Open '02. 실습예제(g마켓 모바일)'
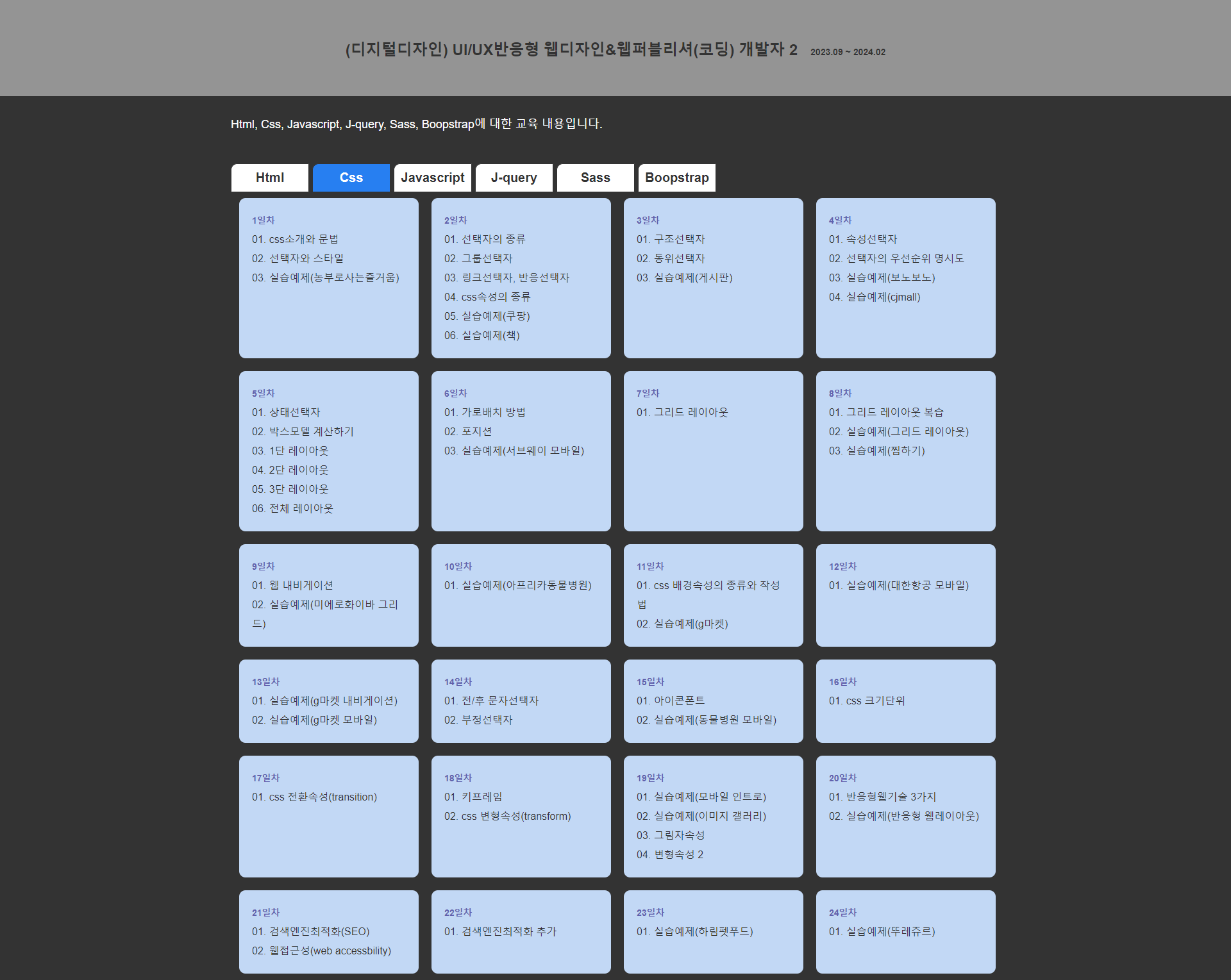 tap(314, 720)
